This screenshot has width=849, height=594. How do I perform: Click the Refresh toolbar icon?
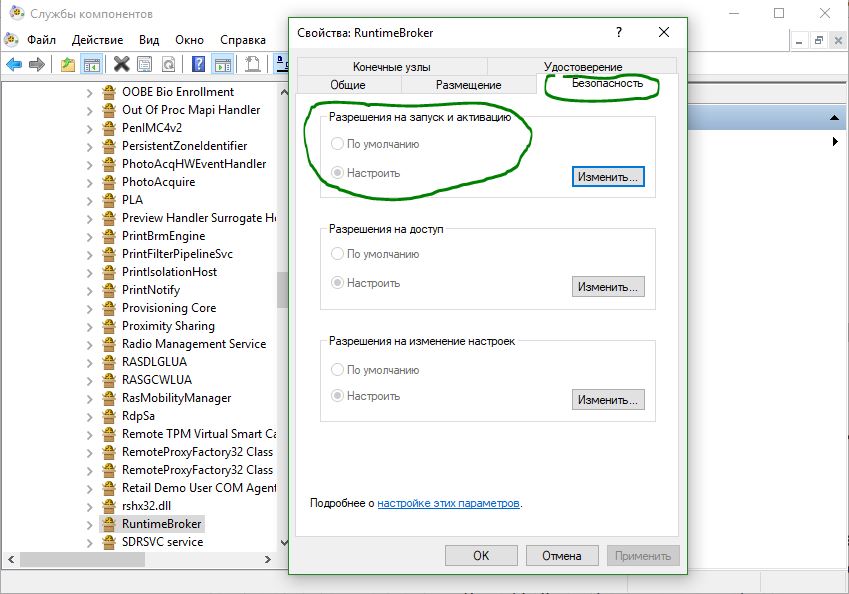pos(168,64)
